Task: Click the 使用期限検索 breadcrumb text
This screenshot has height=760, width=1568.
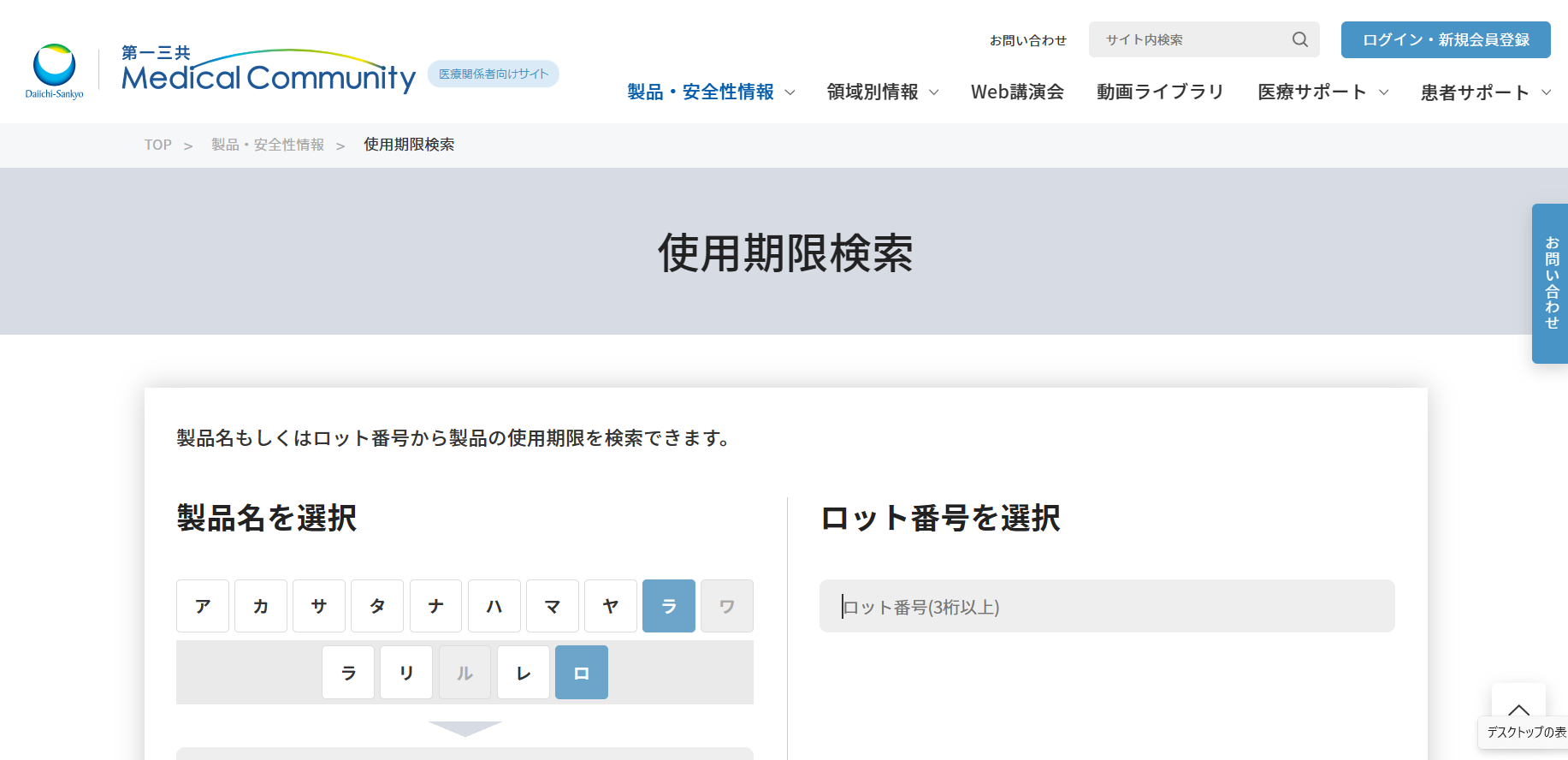Action: click(409, 145)
